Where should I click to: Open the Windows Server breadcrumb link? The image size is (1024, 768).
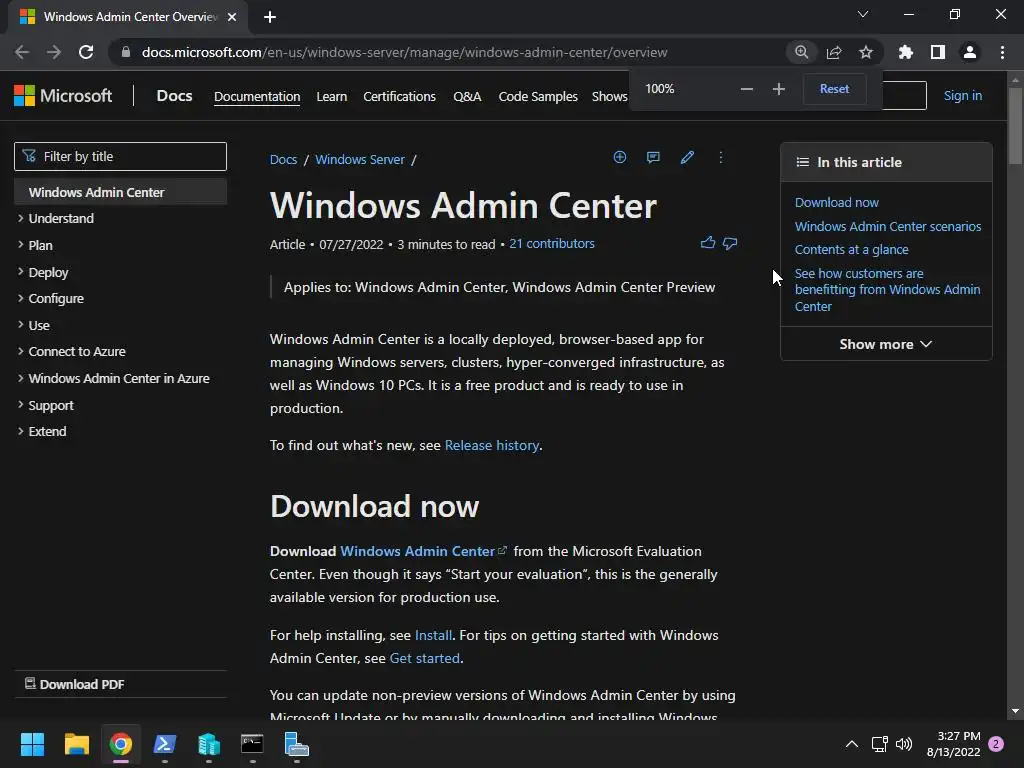[x=360, y=159]
